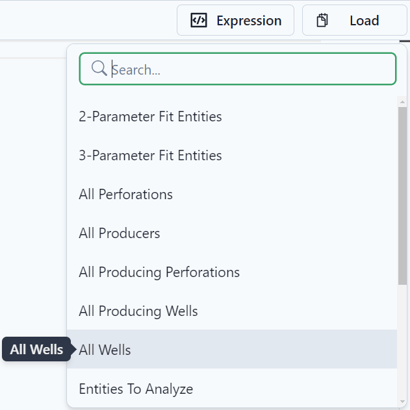Click the dropdown list scrollbar thumb
The height and width of the screenshot is (410, 410).
click(402, 196)
